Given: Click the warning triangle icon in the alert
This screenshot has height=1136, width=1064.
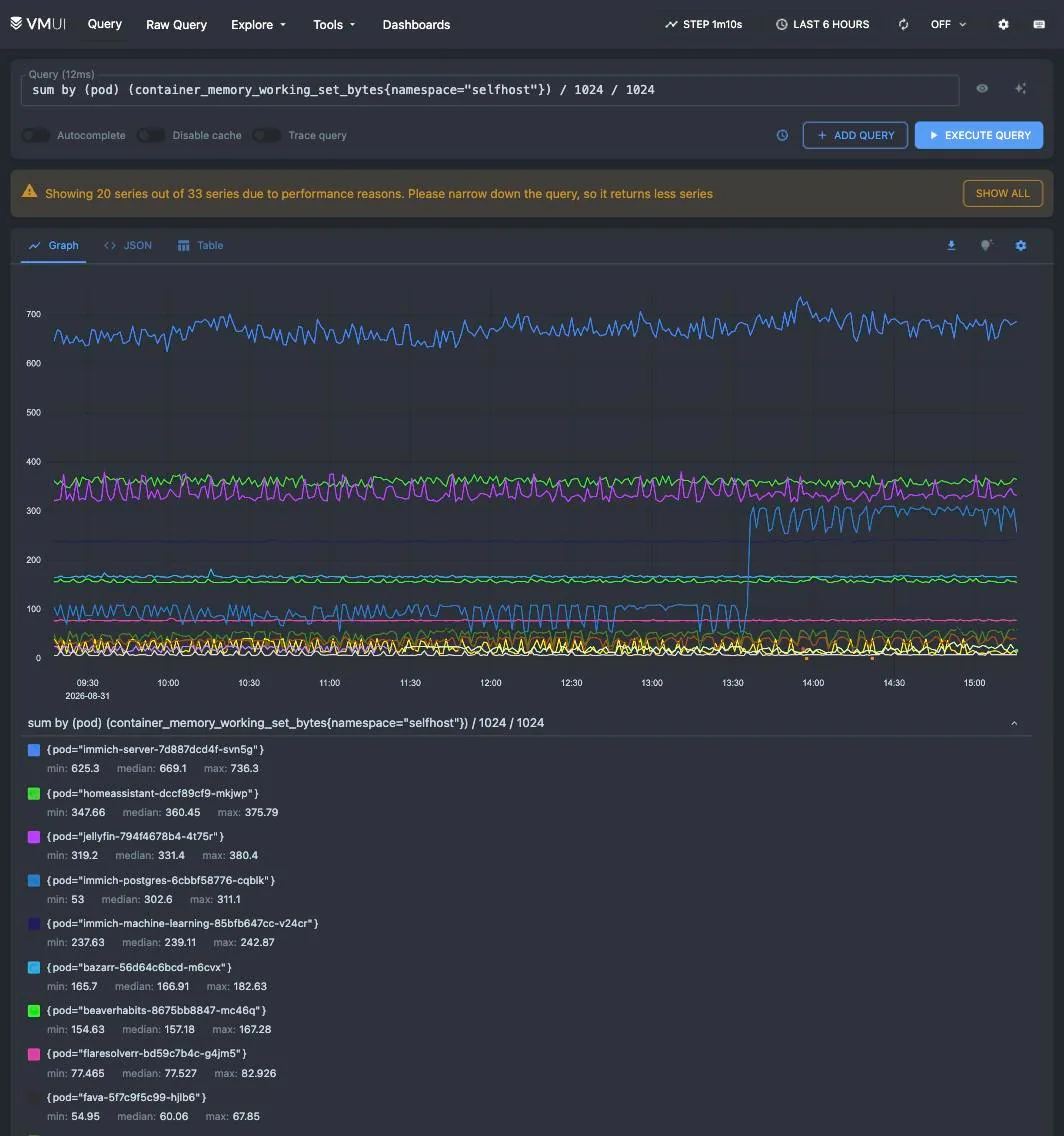Looking at the screenshot, I should pos(29,191).
